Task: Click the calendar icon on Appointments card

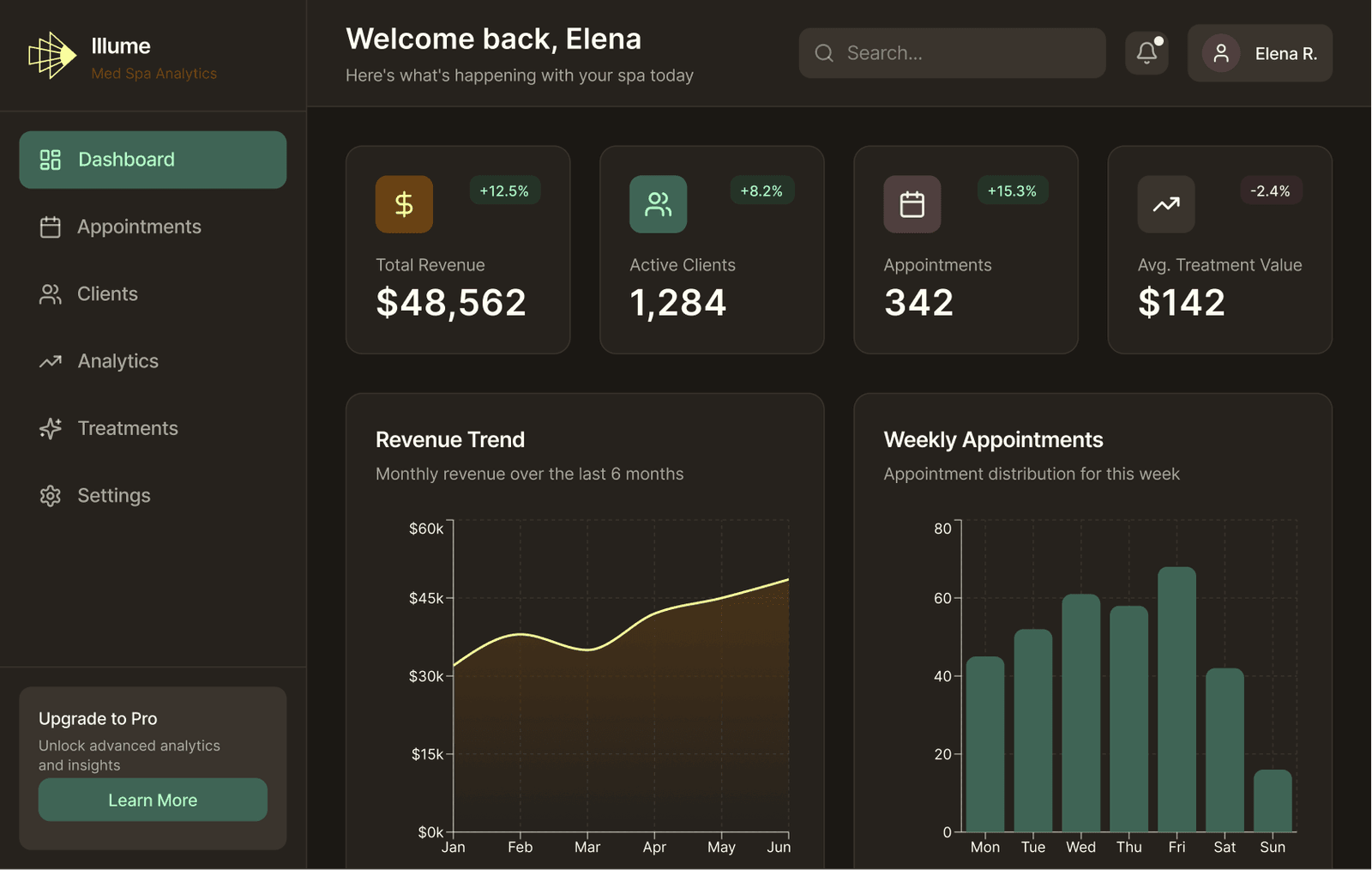Action: click(912, 204)
